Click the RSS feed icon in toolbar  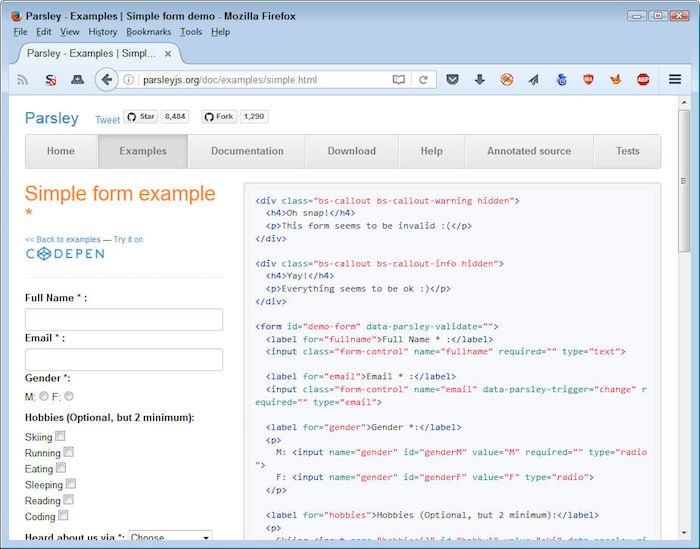pyautogui.click(x=23, y=80)
